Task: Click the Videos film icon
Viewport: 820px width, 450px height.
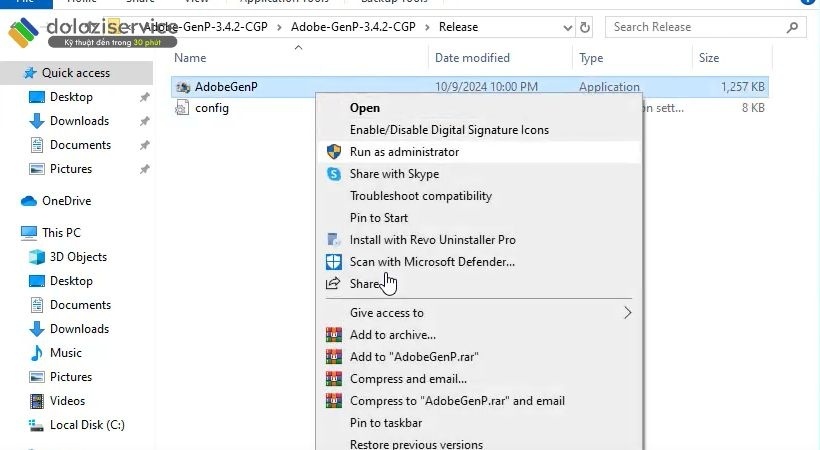Action: pyautogui.click(x=37, y=401)
